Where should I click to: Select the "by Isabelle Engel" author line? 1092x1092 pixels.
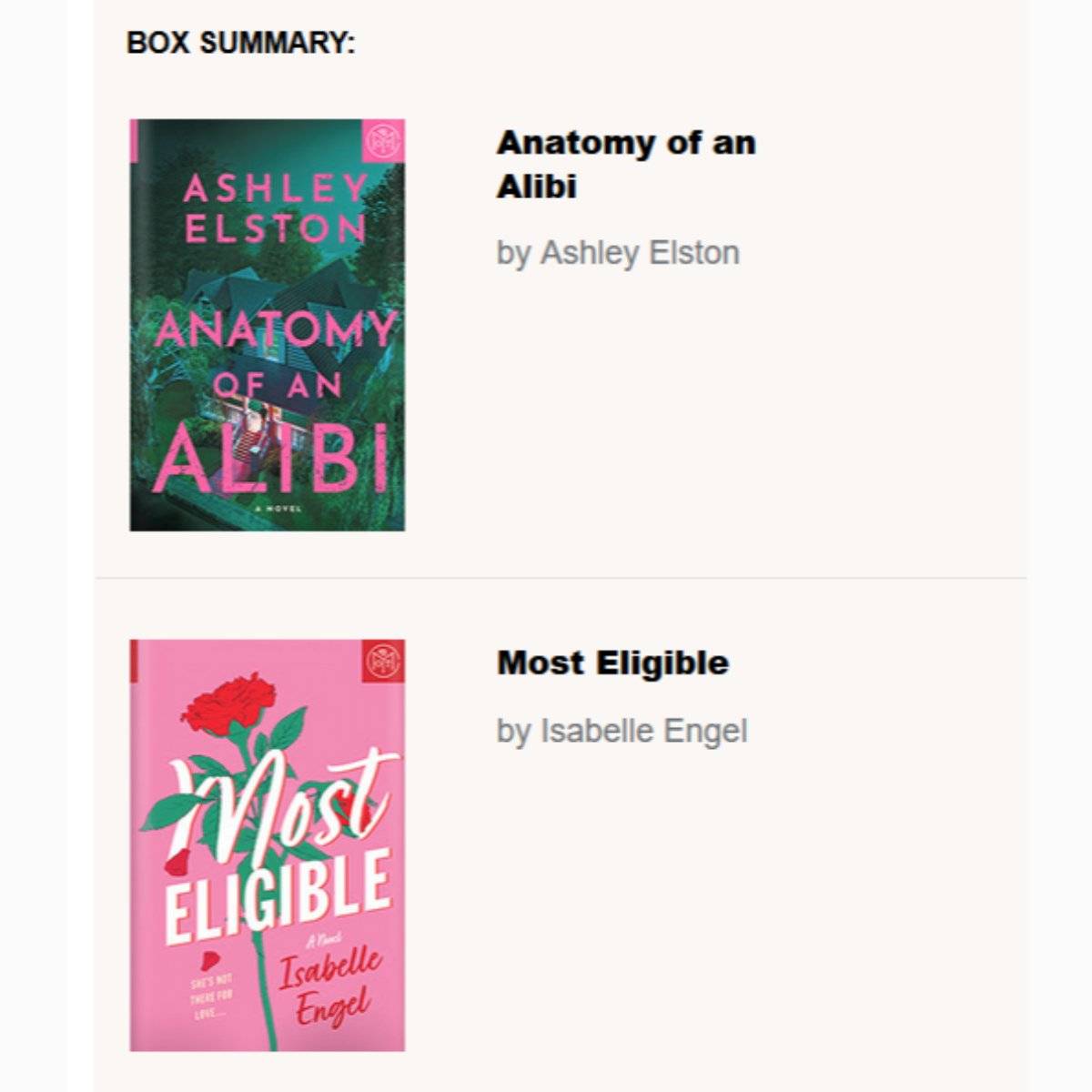622,731
